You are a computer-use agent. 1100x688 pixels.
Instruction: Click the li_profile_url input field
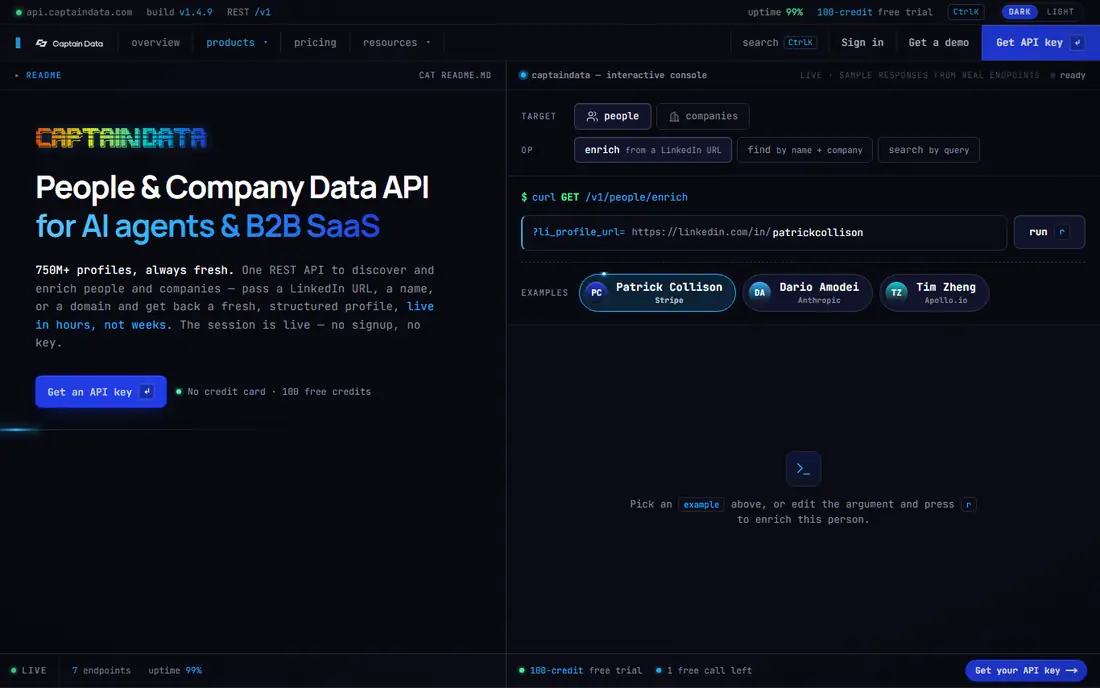pyautogui.click(x=764, y=232)
